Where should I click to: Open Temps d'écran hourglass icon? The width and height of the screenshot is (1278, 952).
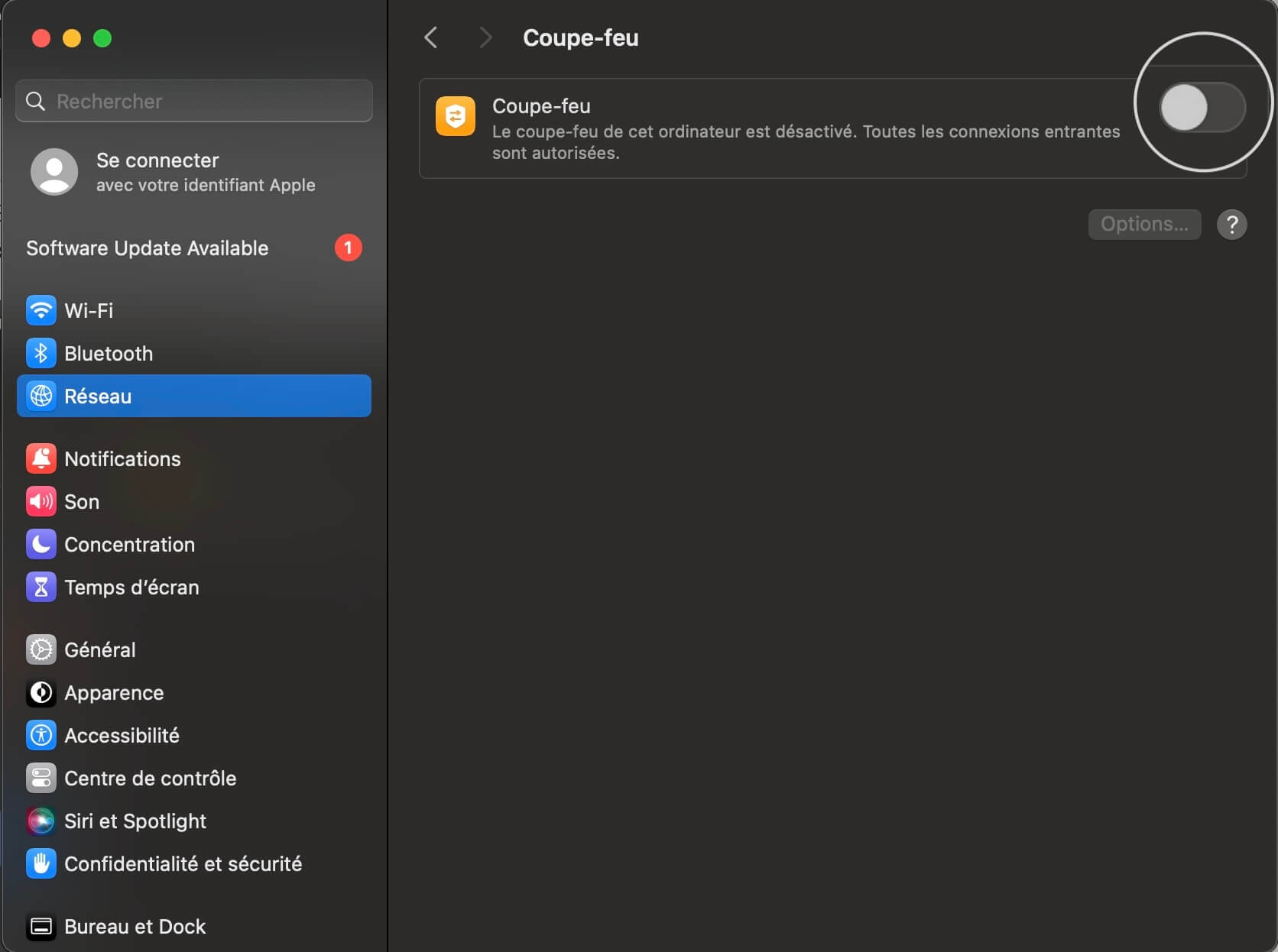click(x=41, y=587)
